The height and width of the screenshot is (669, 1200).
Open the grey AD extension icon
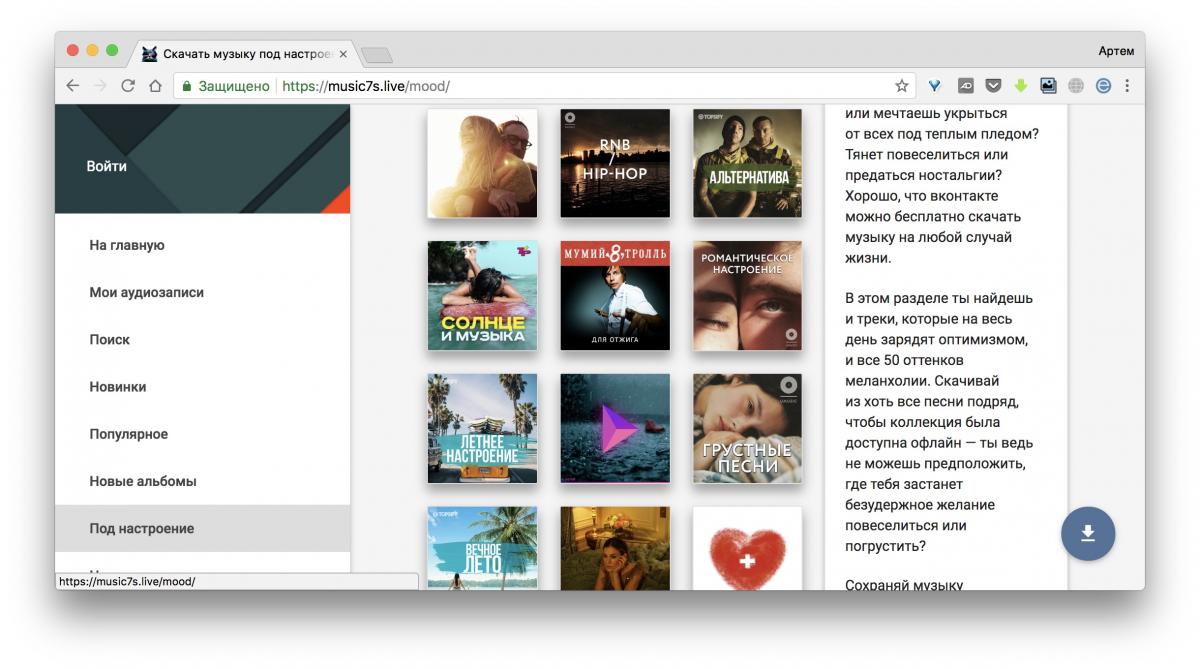(966, 86)
